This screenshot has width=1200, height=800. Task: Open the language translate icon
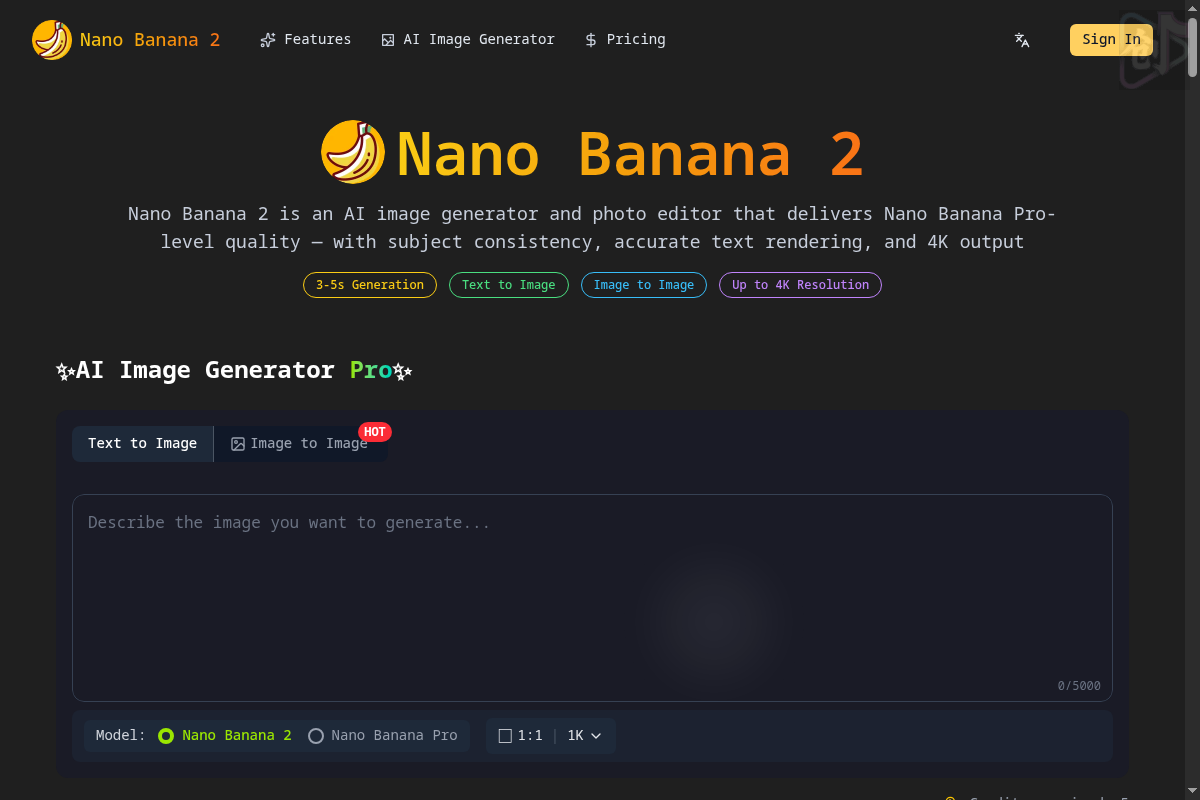coord(1022,40)
